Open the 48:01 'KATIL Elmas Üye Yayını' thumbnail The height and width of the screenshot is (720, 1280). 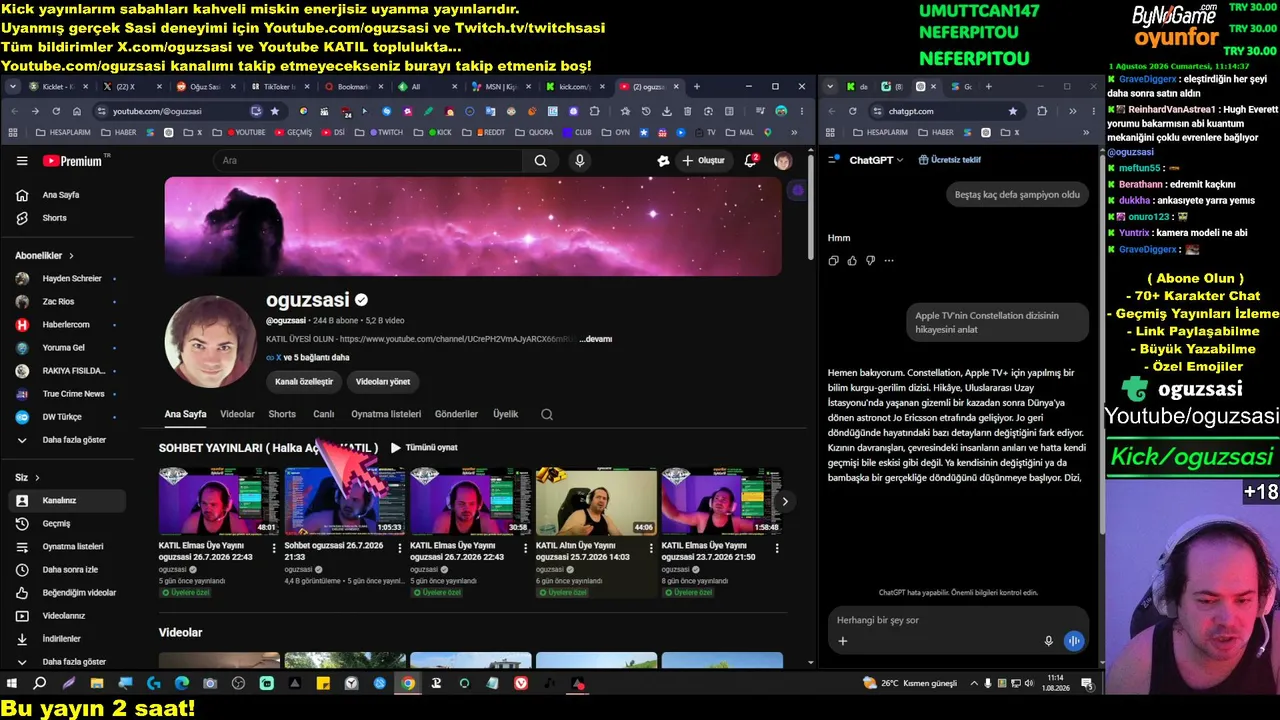point(219,501)
